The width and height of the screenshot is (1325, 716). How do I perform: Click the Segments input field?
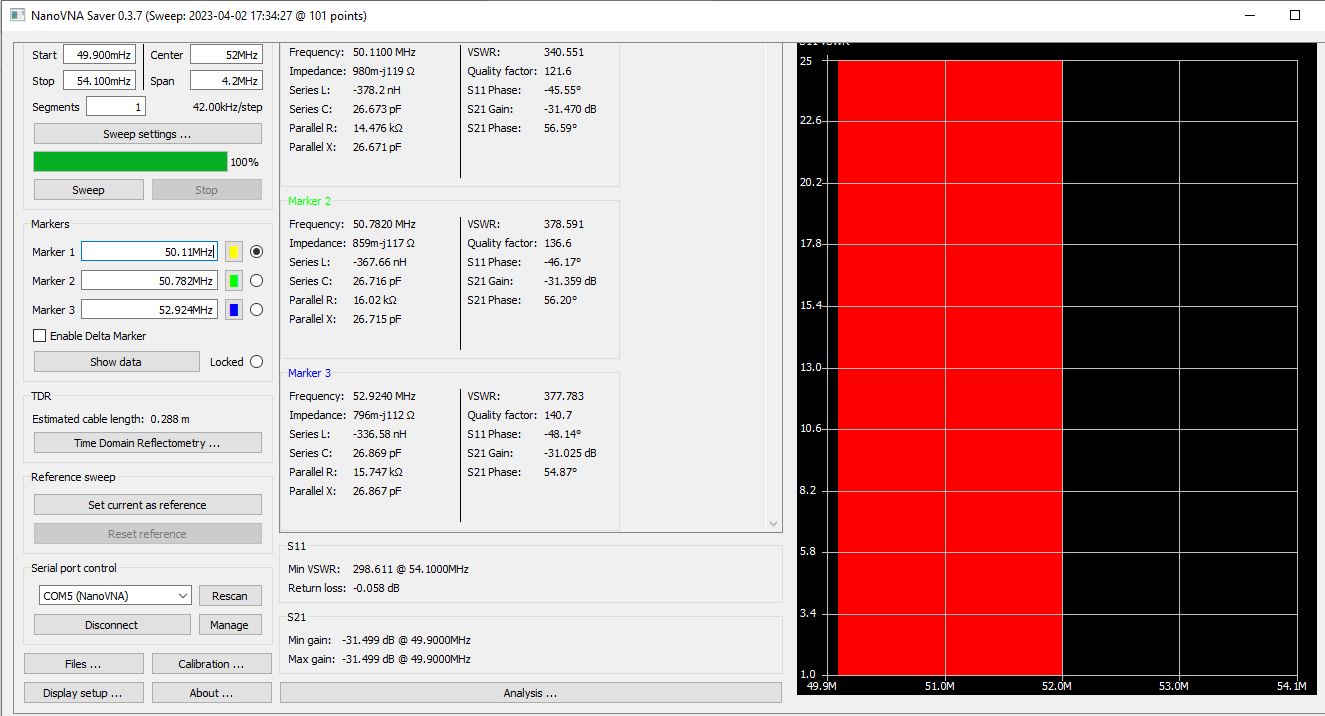pos(115,107)
